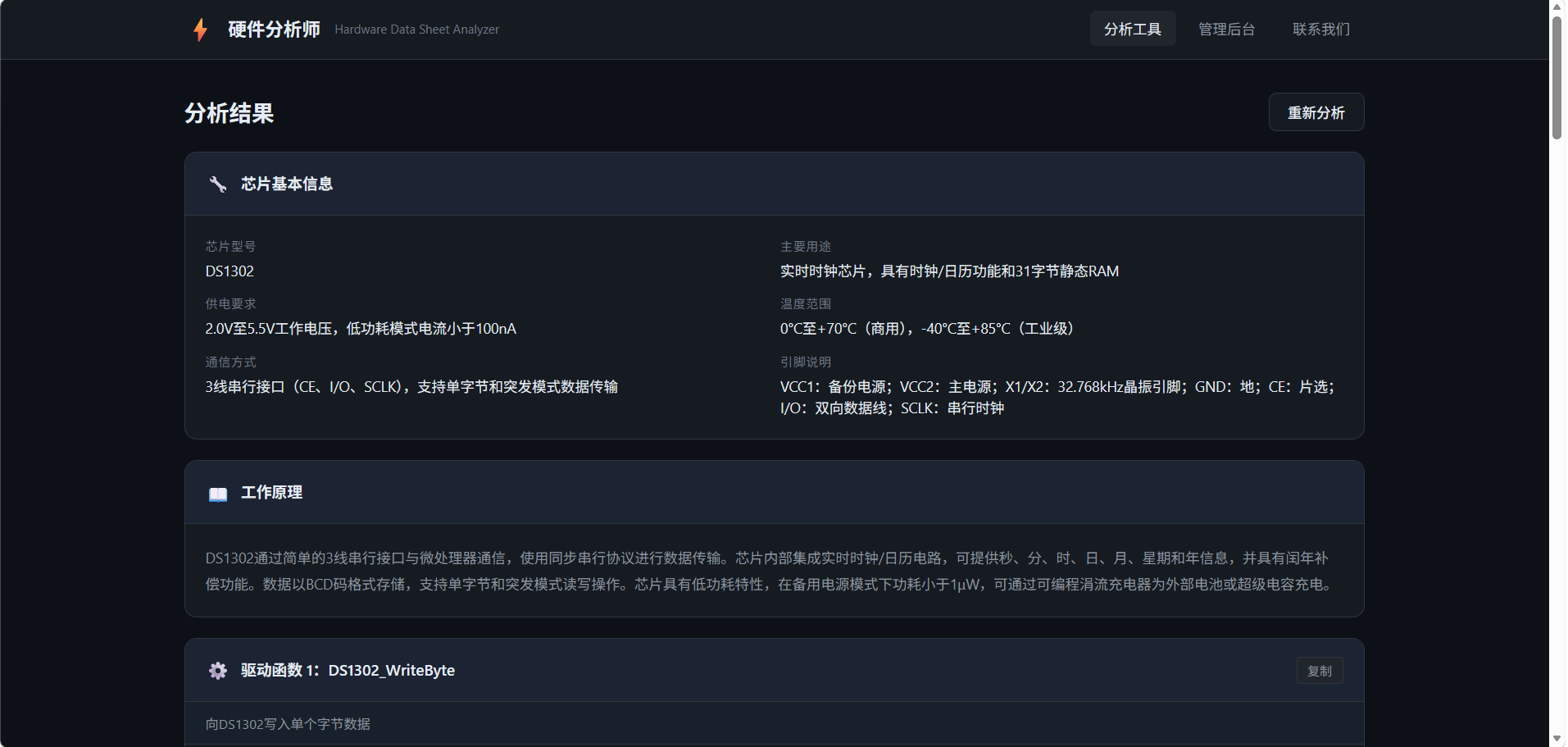This screenshot has width=1568, height=747.
Task: Click the book icon beside 工作原理
Action: coord(217,494)
